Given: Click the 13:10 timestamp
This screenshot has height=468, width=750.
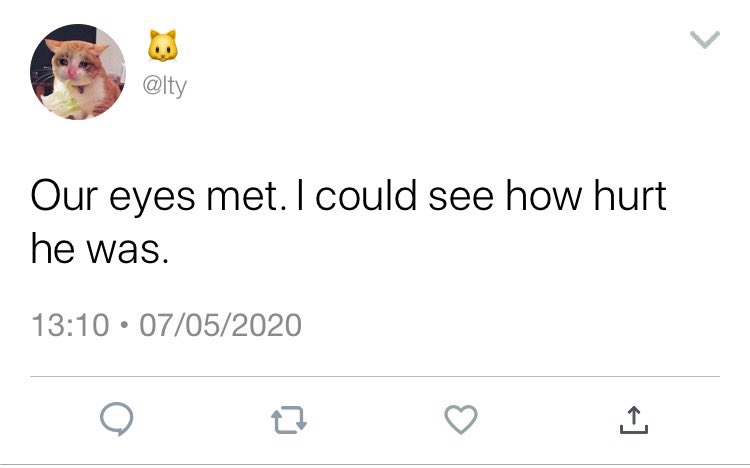Looking at the screenshot, I should pyautogui.click(x=70, y=325).
